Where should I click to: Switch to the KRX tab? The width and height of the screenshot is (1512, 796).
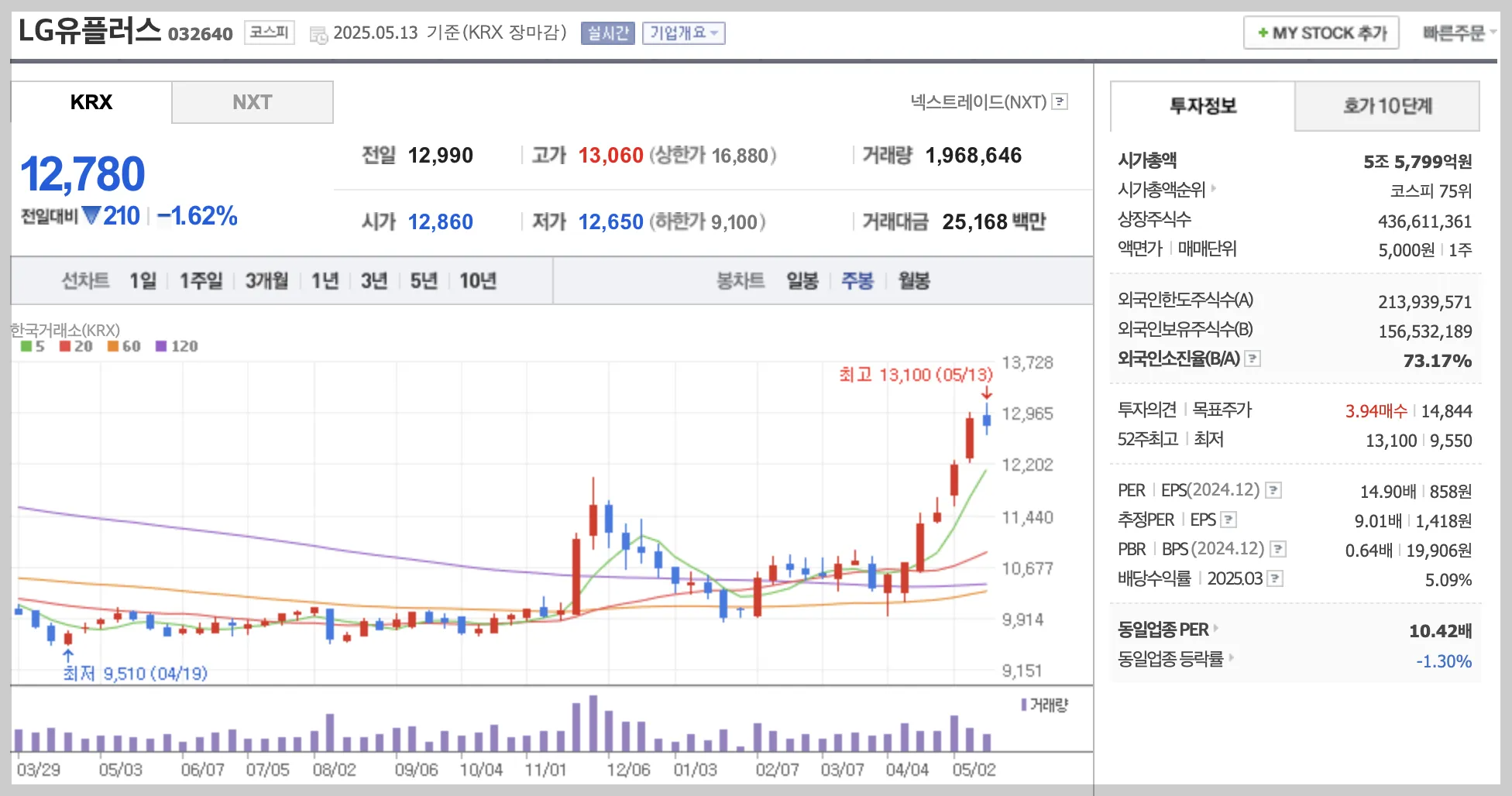91,102
